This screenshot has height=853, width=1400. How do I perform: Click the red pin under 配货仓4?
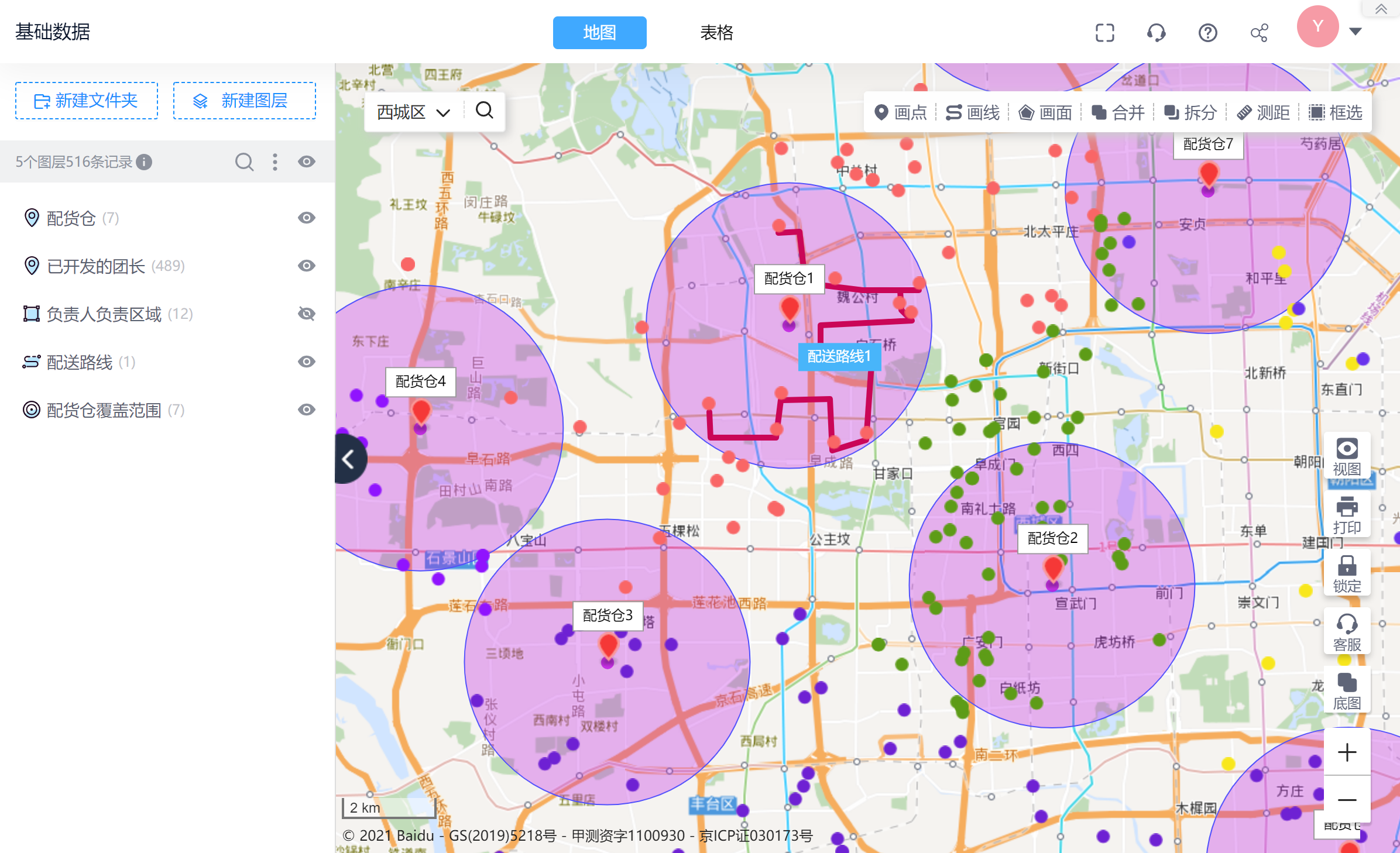[x=421, y=412]
